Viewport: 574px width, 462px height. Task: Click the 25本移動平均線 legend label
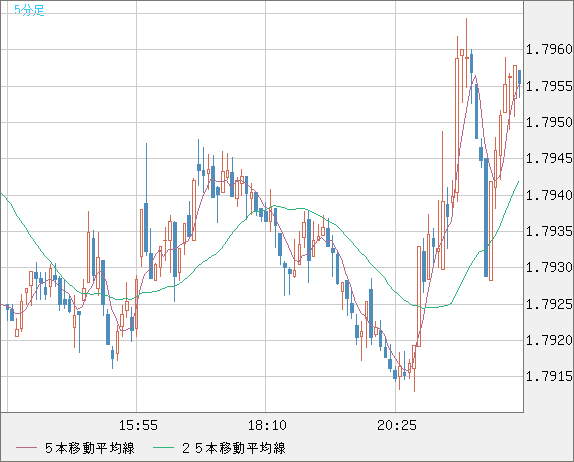pos(234,448)
